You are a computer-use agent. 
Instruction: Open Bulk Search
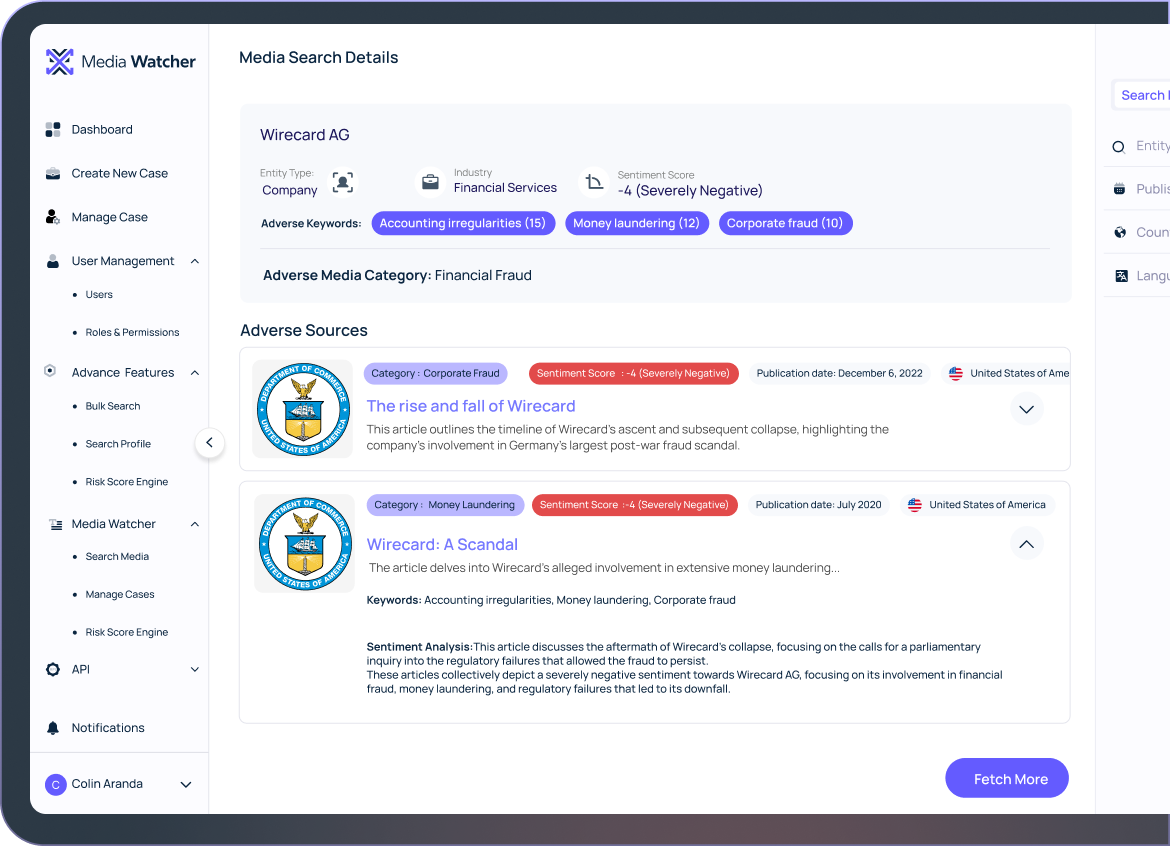[113, 407]
